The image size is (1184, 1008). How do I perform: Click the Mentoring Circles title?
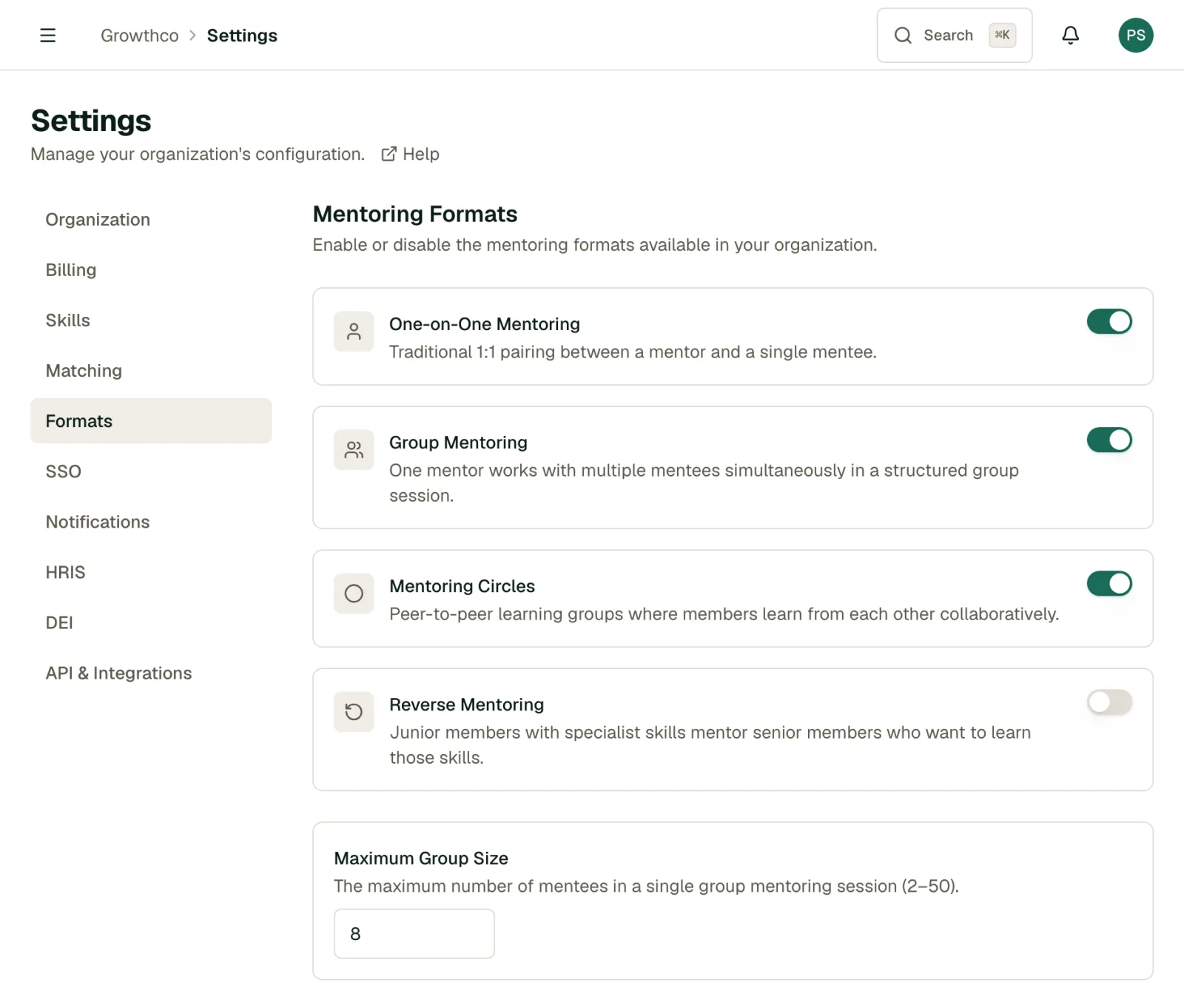pos(462,586)
